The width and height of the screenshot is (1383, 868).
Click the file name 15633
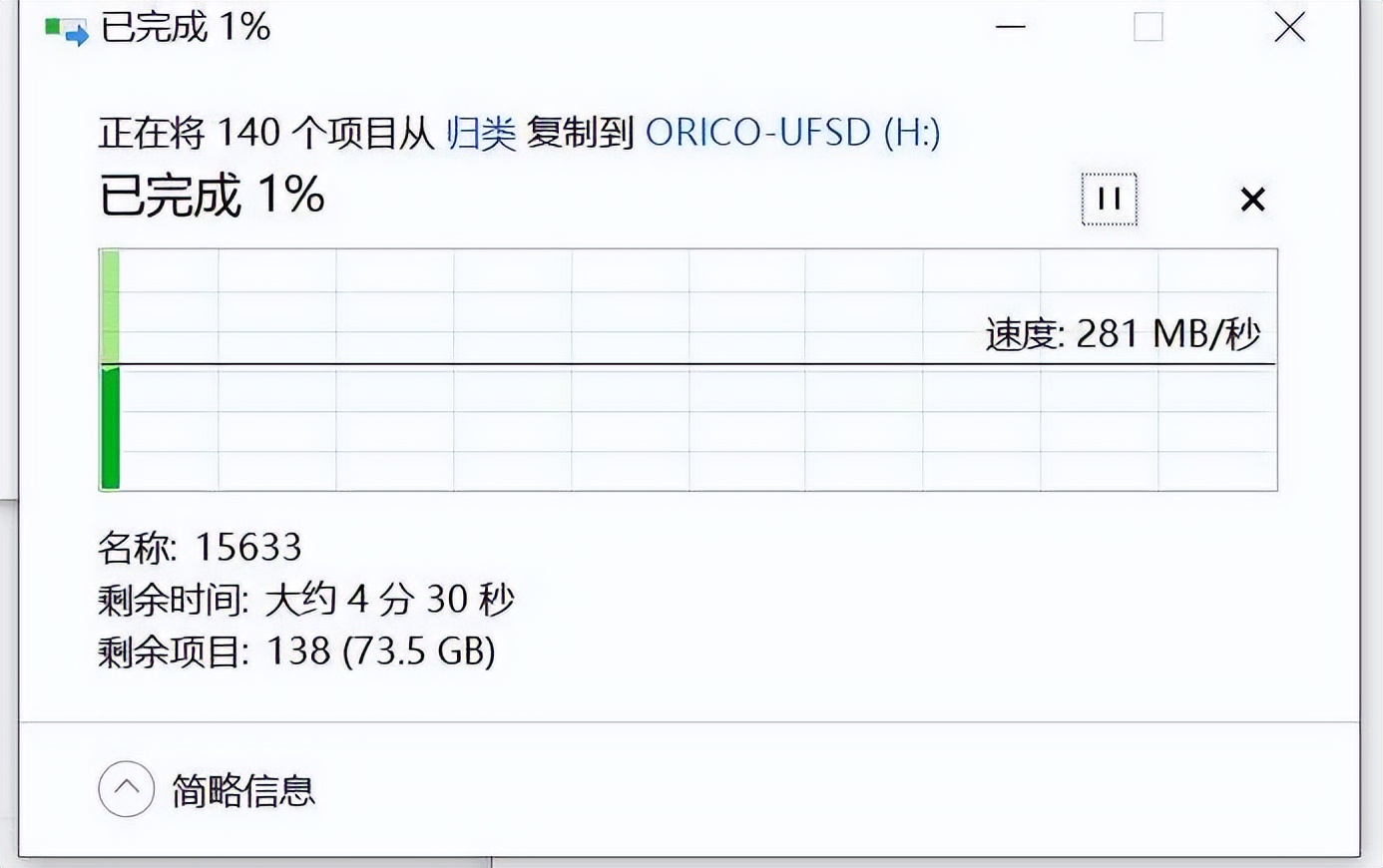247,547
